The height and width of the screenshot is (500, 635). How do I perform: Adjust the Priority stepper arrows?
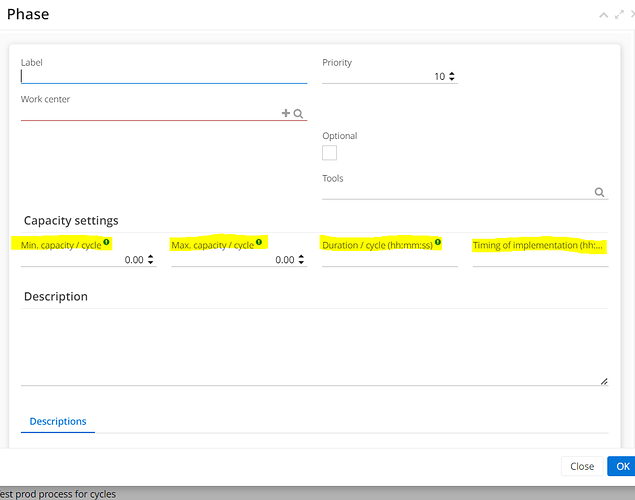point(452,76)
